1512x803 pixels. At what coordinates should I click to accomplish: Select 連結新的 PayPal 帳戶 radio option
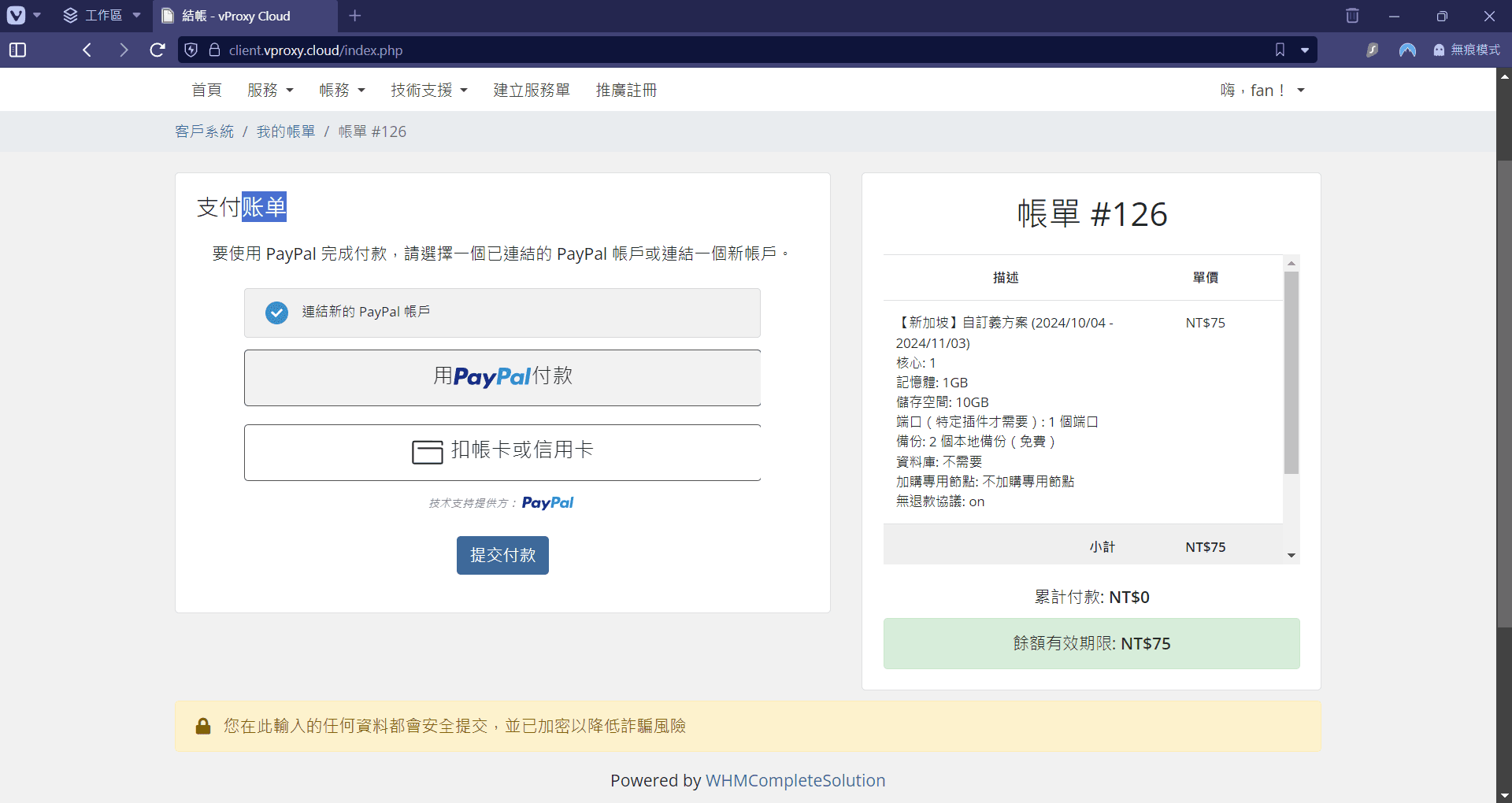(502, 313)
